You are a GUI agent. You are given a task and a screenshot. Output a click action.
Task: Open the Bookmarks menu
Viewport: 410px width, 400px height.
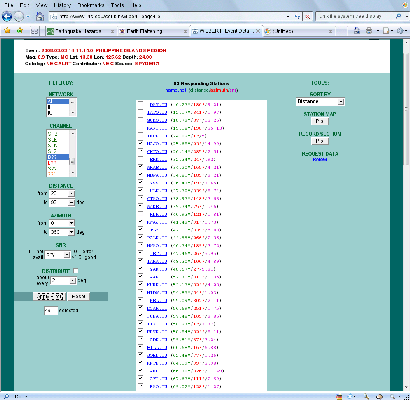click(x=91, y=5)
